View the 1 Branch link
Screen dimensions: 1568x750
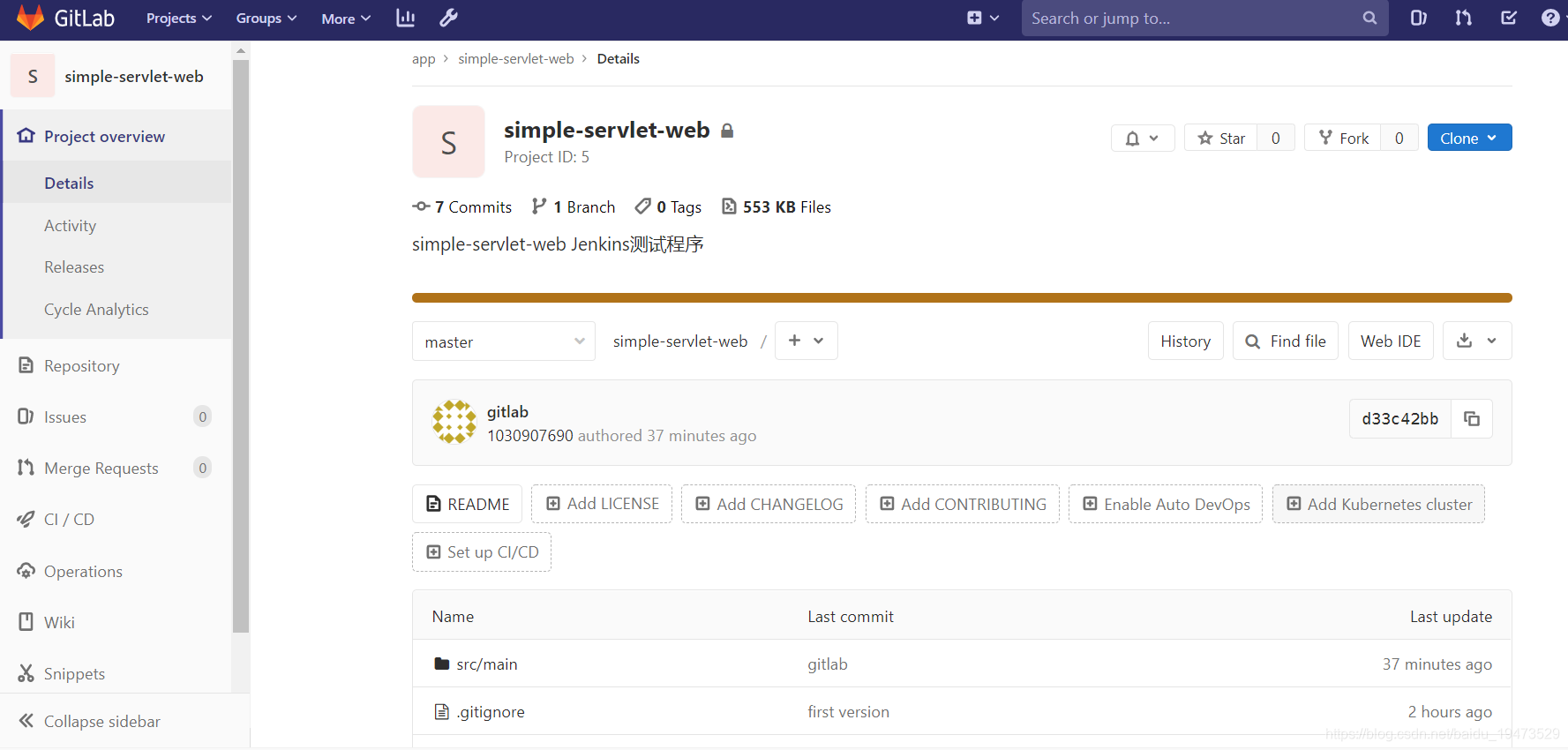point(574,206)
